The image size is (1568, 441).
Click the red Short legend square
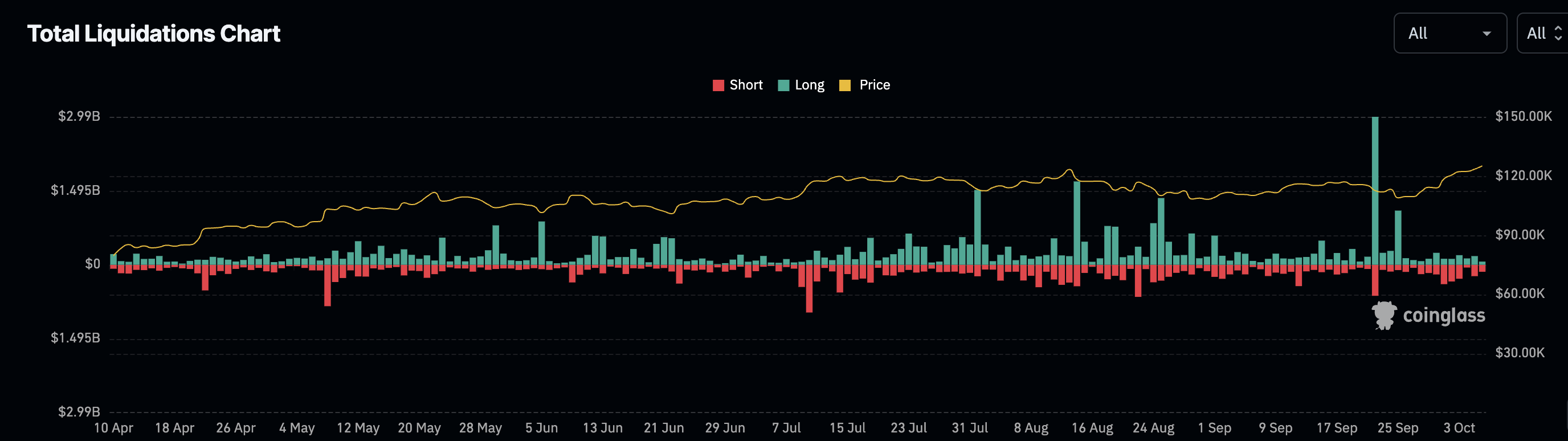tap(718, 85)
